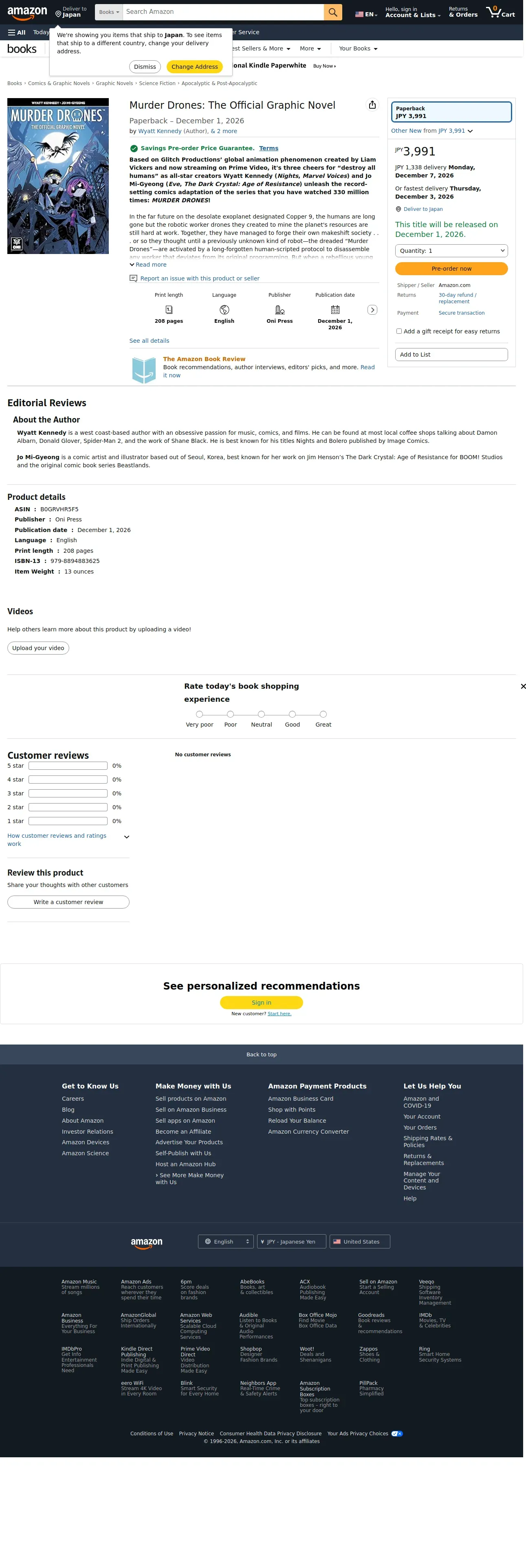The height and width of the screenshot is (1568, 526).
Task: Dismiss the delivery address popup
Action: (145, 67)
